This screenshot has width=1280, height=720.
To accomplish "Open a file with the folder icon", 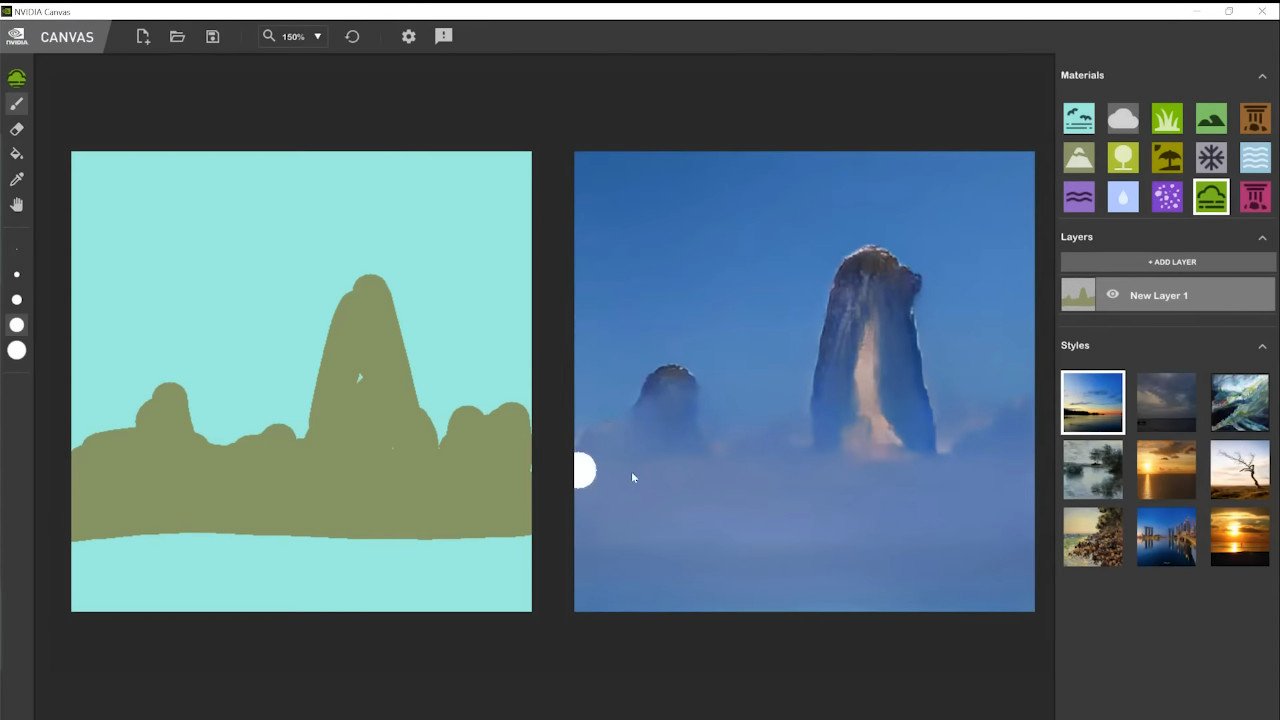I will click(x=177, y=36).
